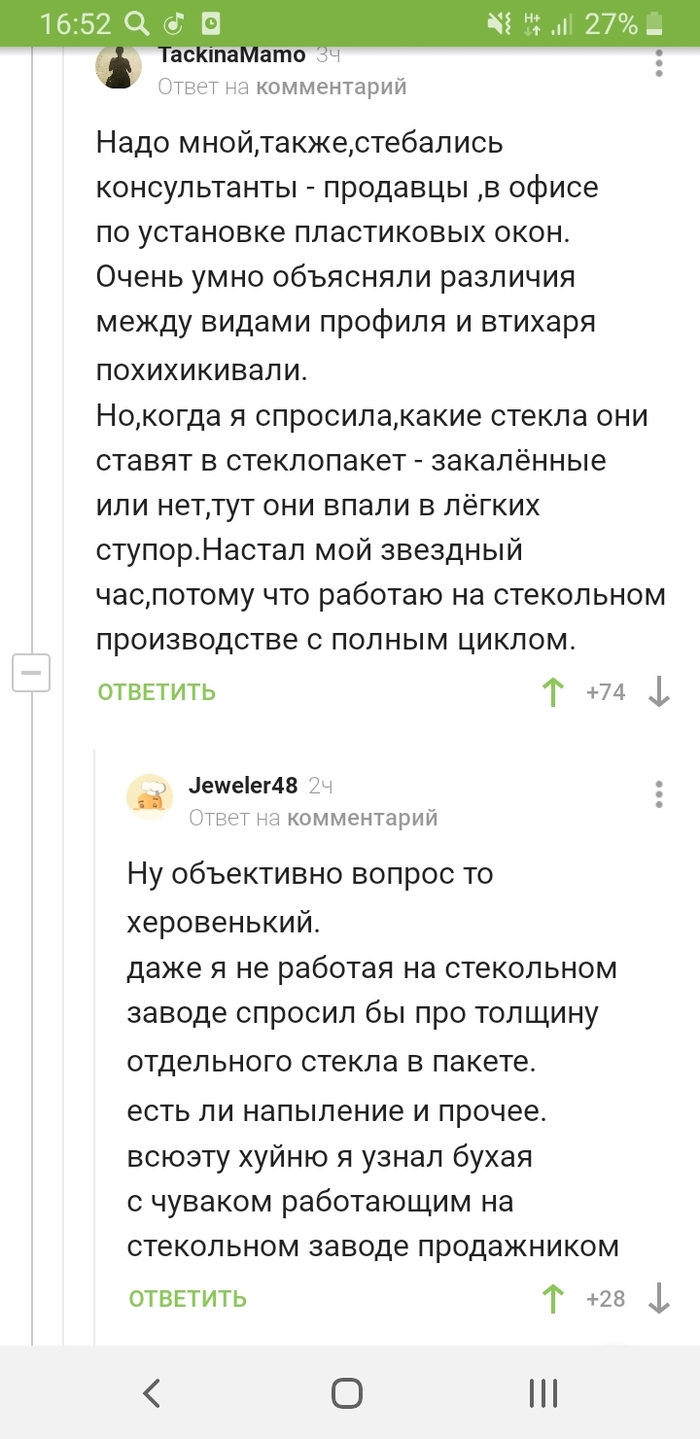Open the recent apps overview button
This screenshot has width=700, height=1439.
[542, 1391]
